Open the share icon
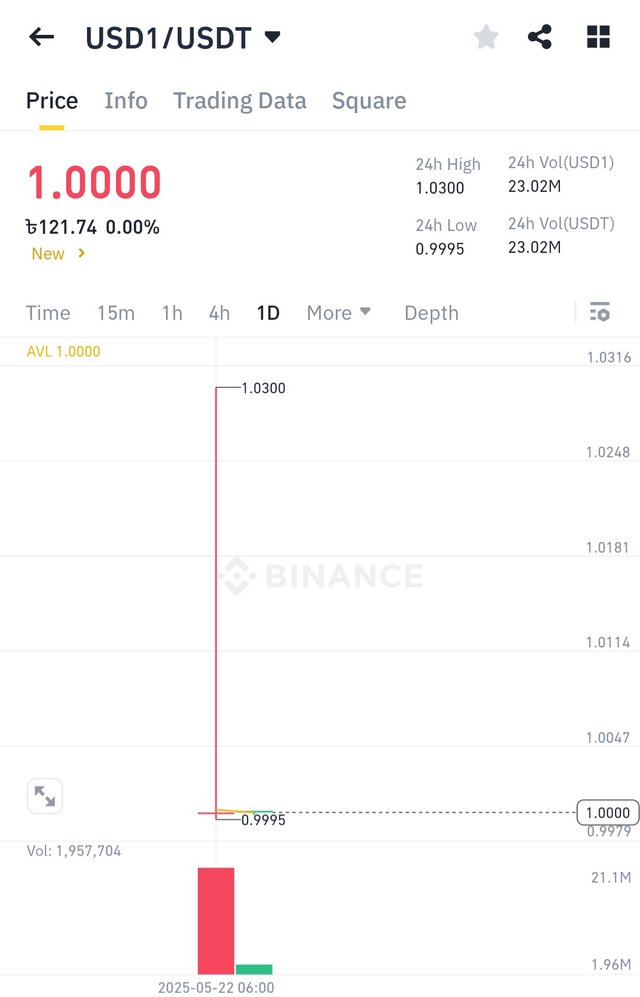The width and height of the screenshot is (640, 997). click(540, 37)
